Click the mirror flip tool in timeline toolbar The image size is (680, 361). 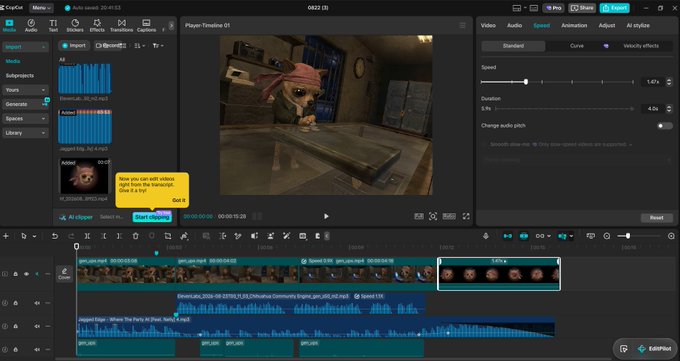point(254,236)
